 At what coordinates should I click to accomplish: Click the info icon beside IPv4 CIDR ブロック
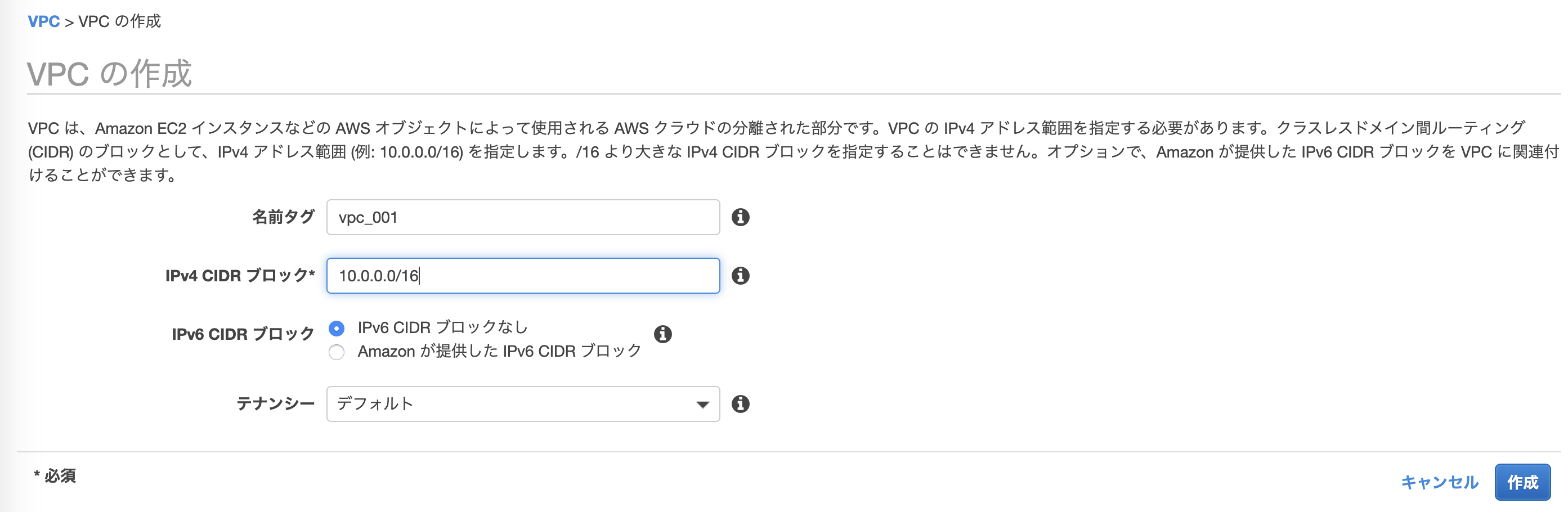tap(740, 276)
